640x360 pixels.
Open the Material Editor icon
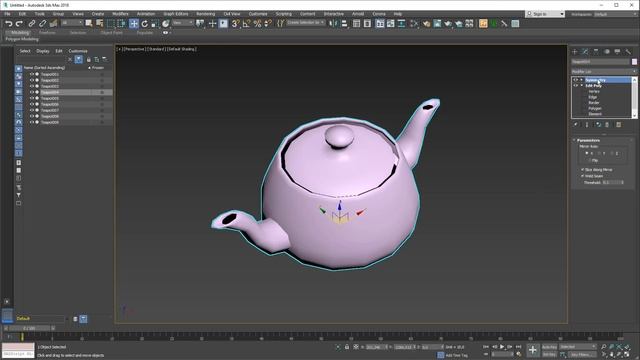point(427,24)
